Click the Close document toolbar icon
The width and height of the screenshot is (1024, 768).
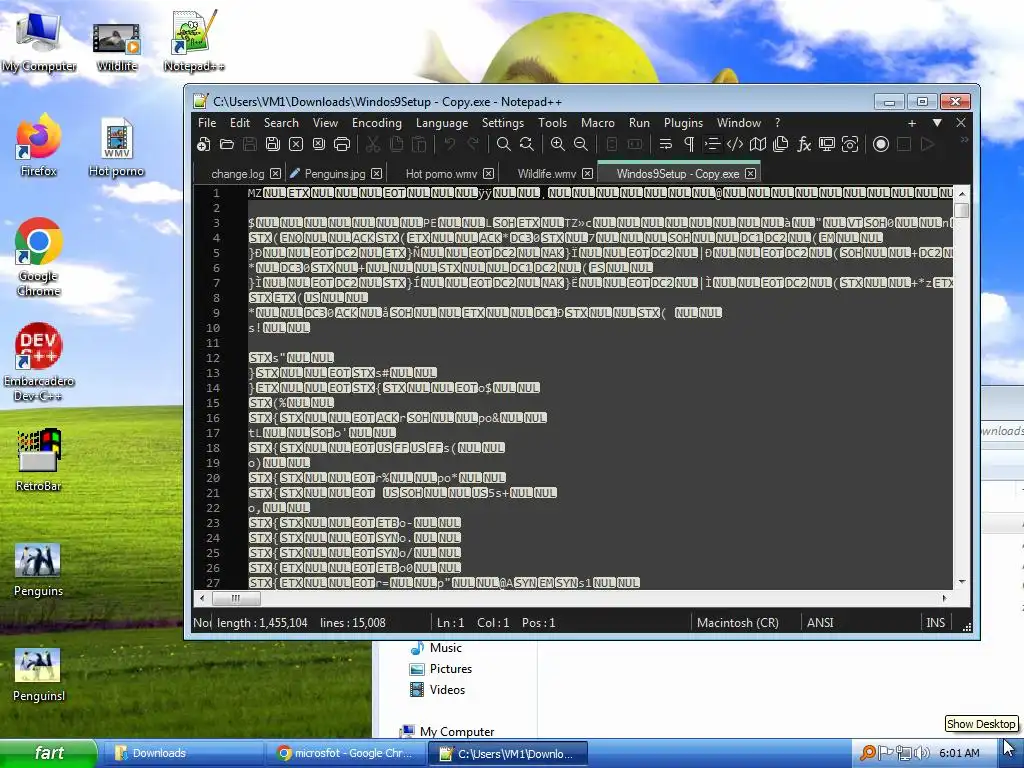point(296,144)
